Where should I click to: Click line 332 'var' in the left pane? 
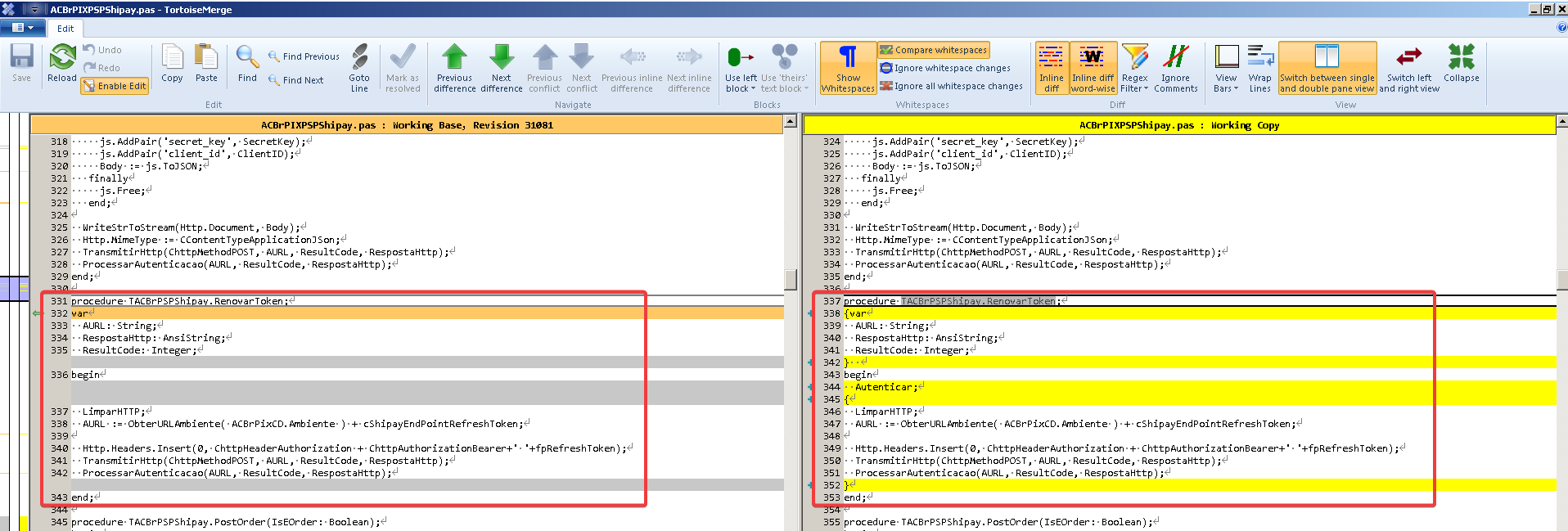pos(426,313)
